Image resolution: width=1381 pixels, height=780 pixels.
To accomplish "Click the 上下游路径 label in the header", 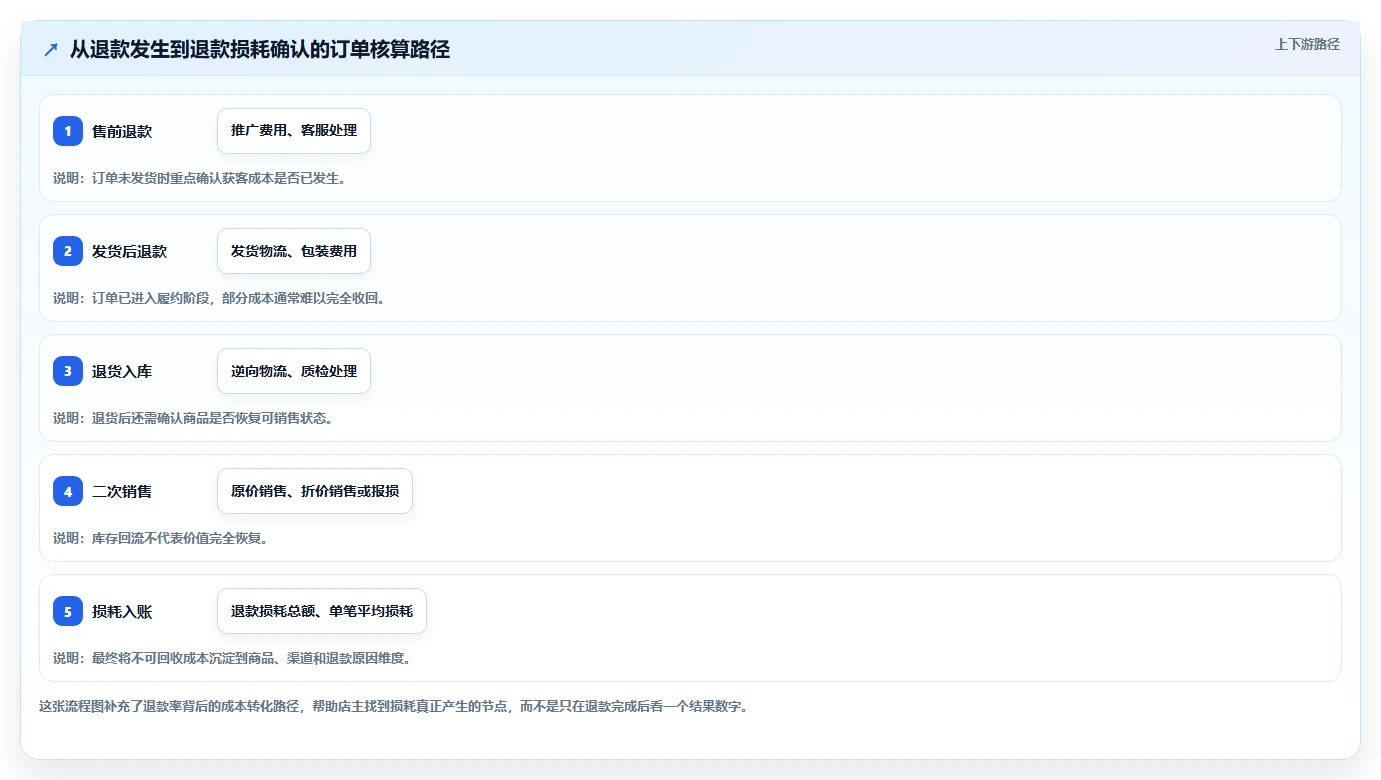I will point(1307,44).
